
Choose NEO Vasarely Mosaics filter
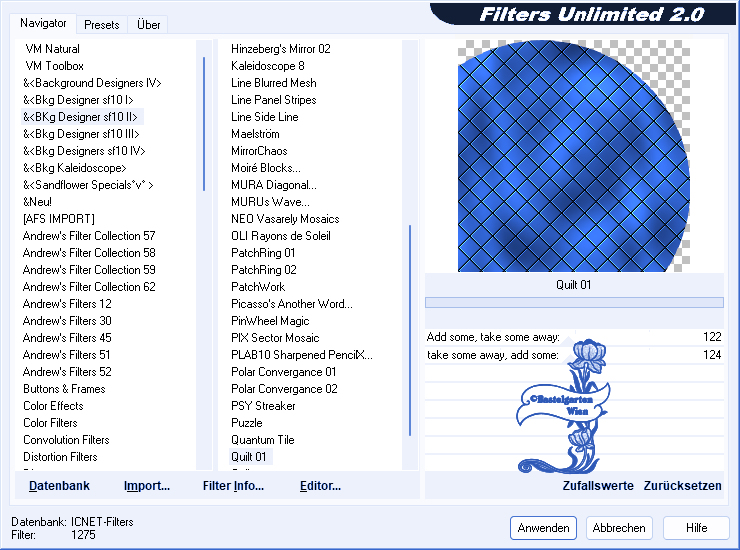pyautogui.click(x=285, y=219)
